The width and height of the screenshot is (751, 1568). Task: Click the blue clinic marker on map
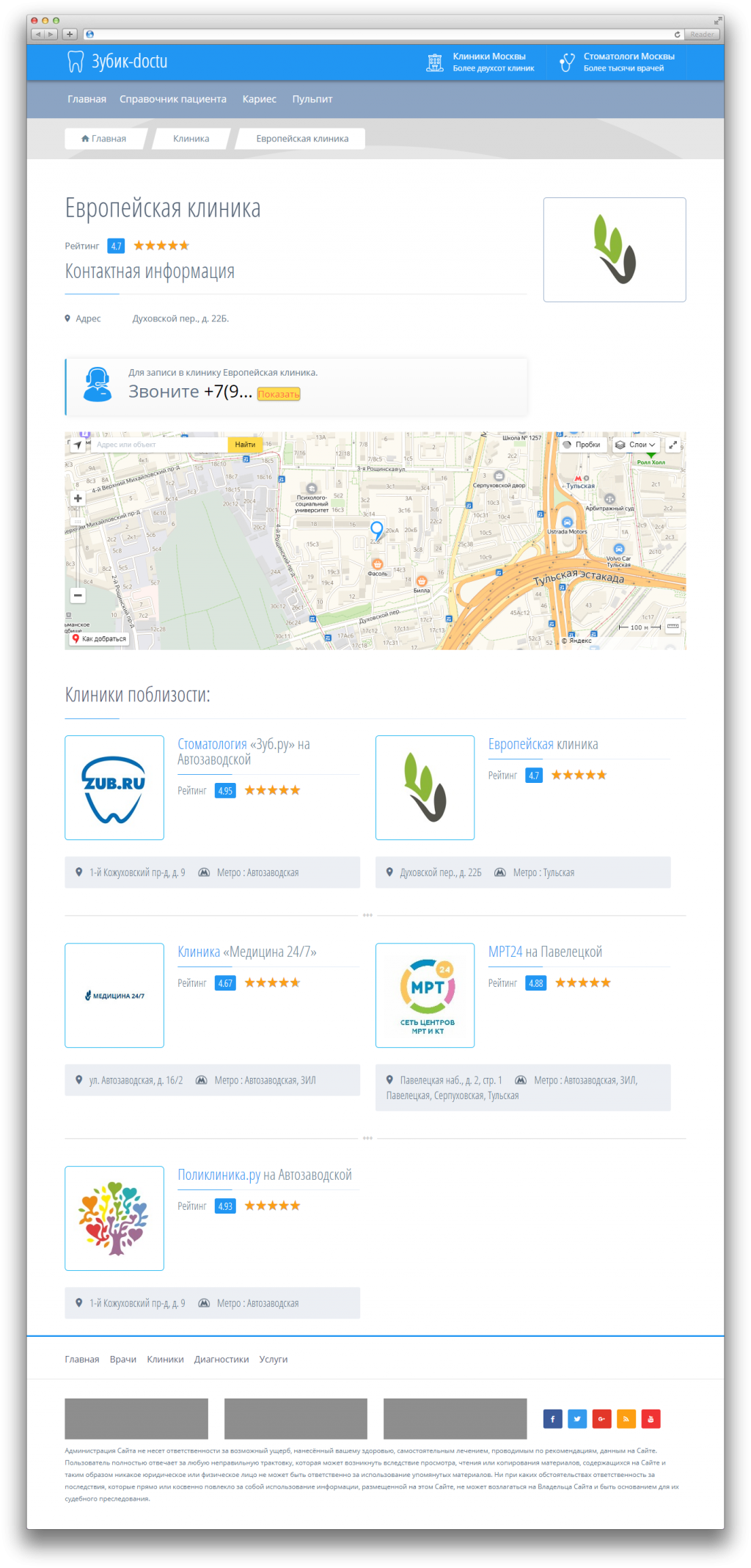pos(377,530)
